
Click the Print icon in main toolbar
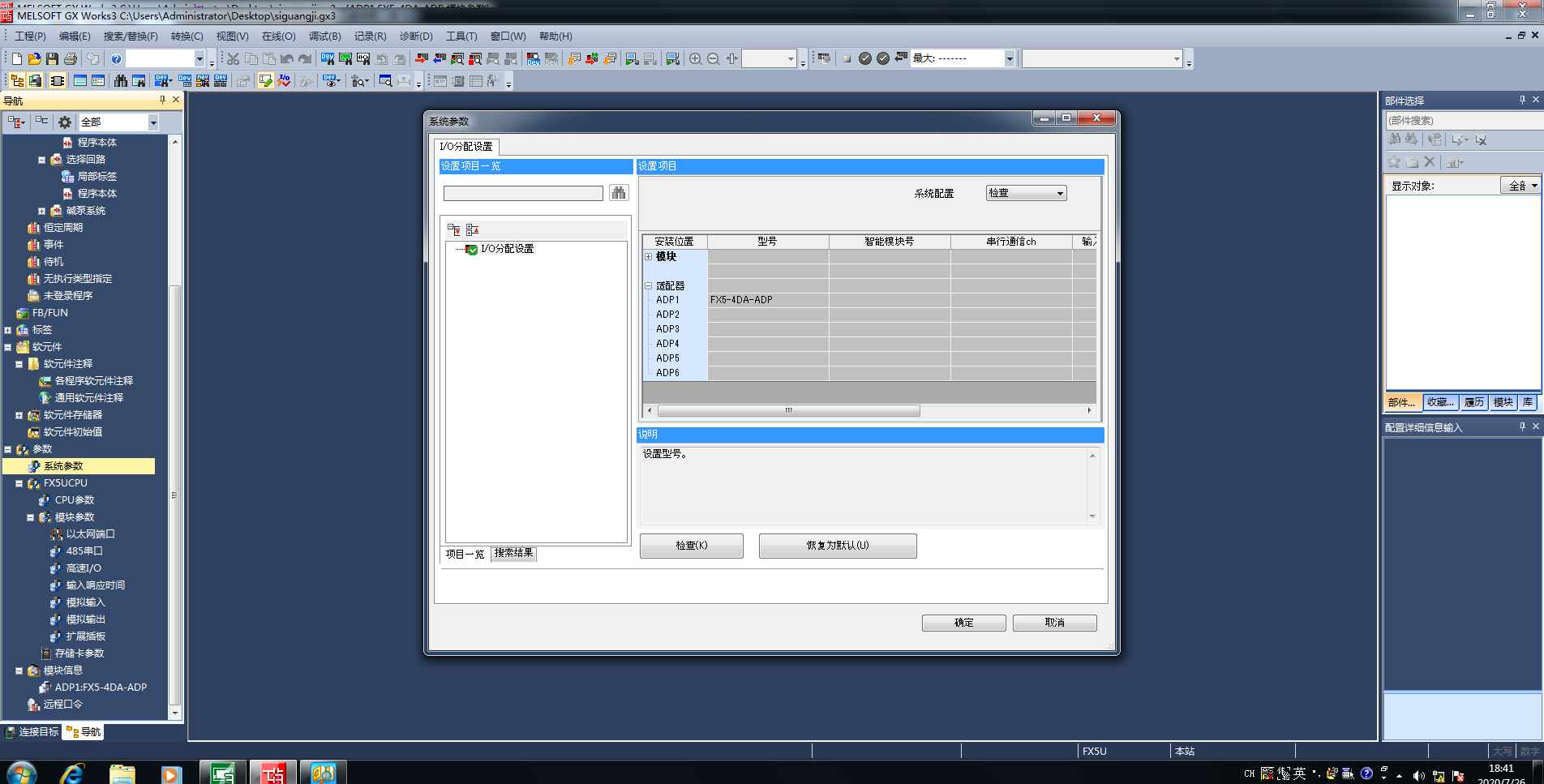(71, 58)
